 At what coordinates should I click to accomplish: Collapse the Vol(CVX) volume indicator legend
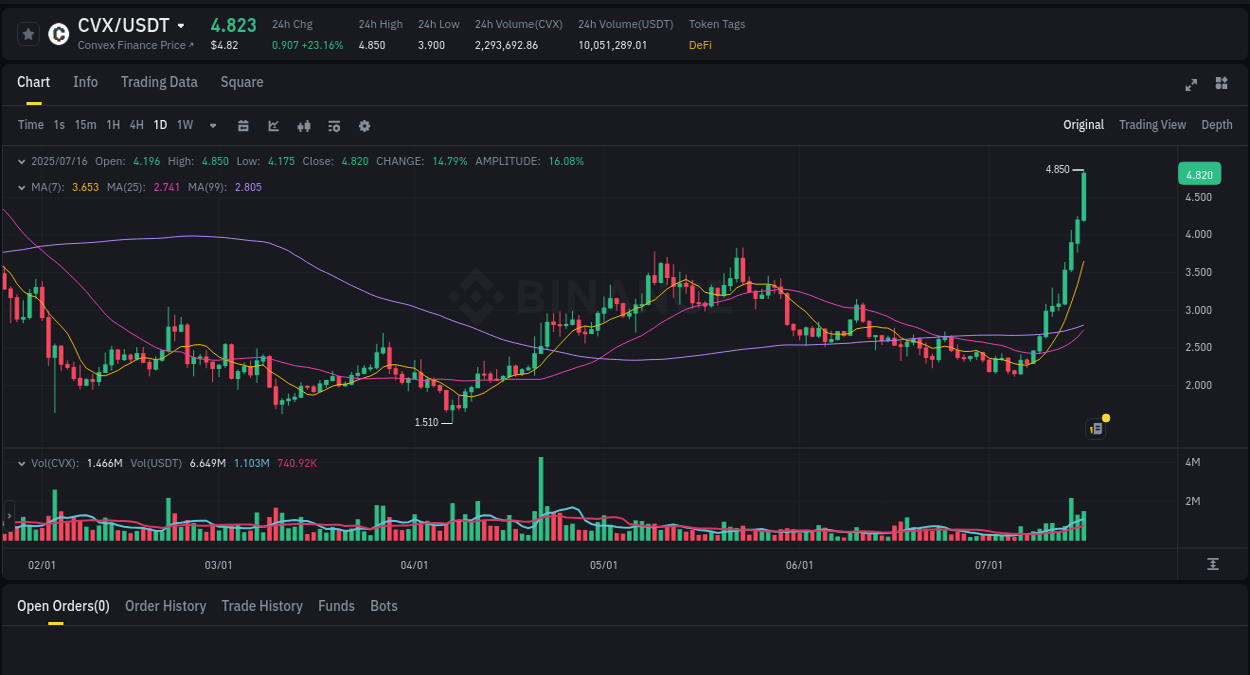22,462
